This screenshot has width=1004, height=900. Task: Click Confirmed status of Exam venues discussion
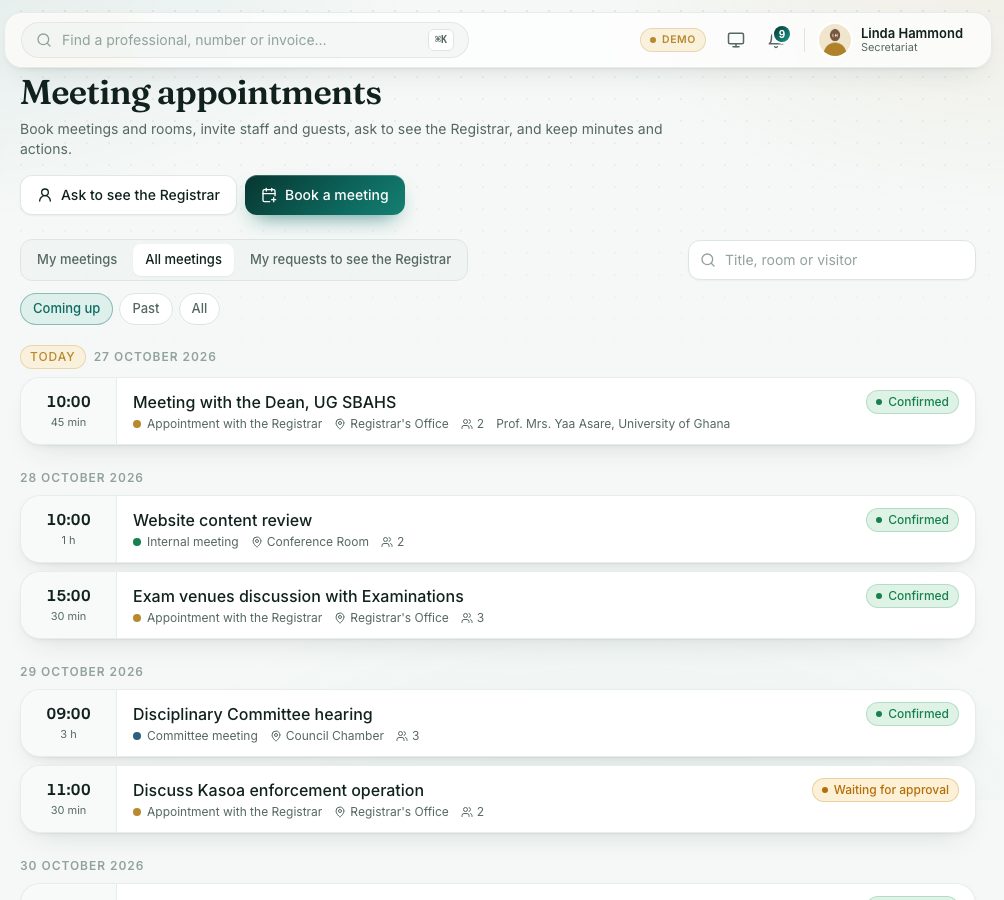coord(912,596)
